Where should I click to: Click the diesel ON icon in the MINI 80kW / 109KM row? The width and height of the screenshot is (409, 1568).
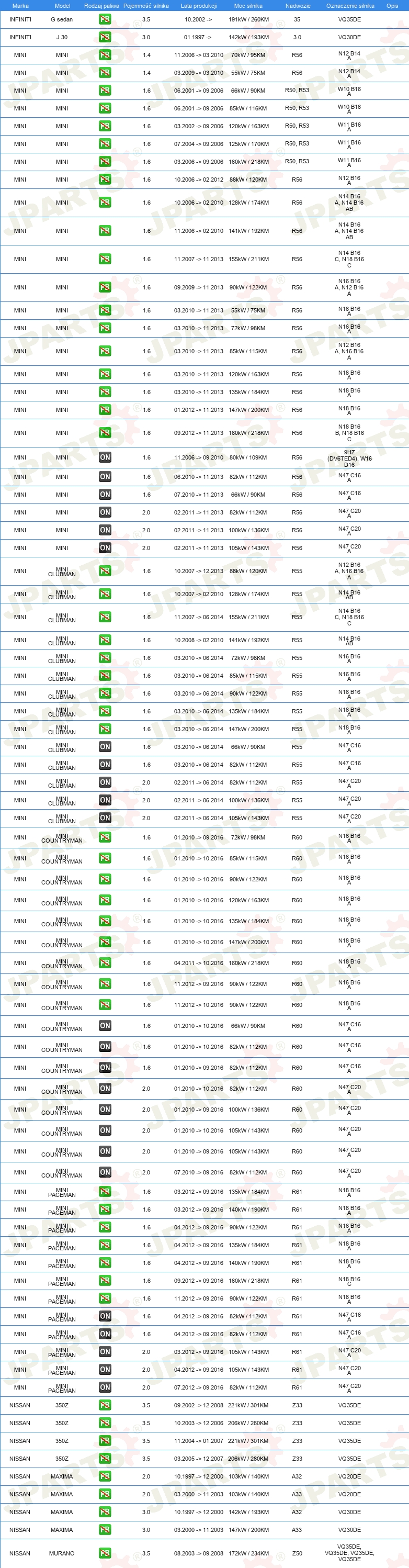coord(105,458)
